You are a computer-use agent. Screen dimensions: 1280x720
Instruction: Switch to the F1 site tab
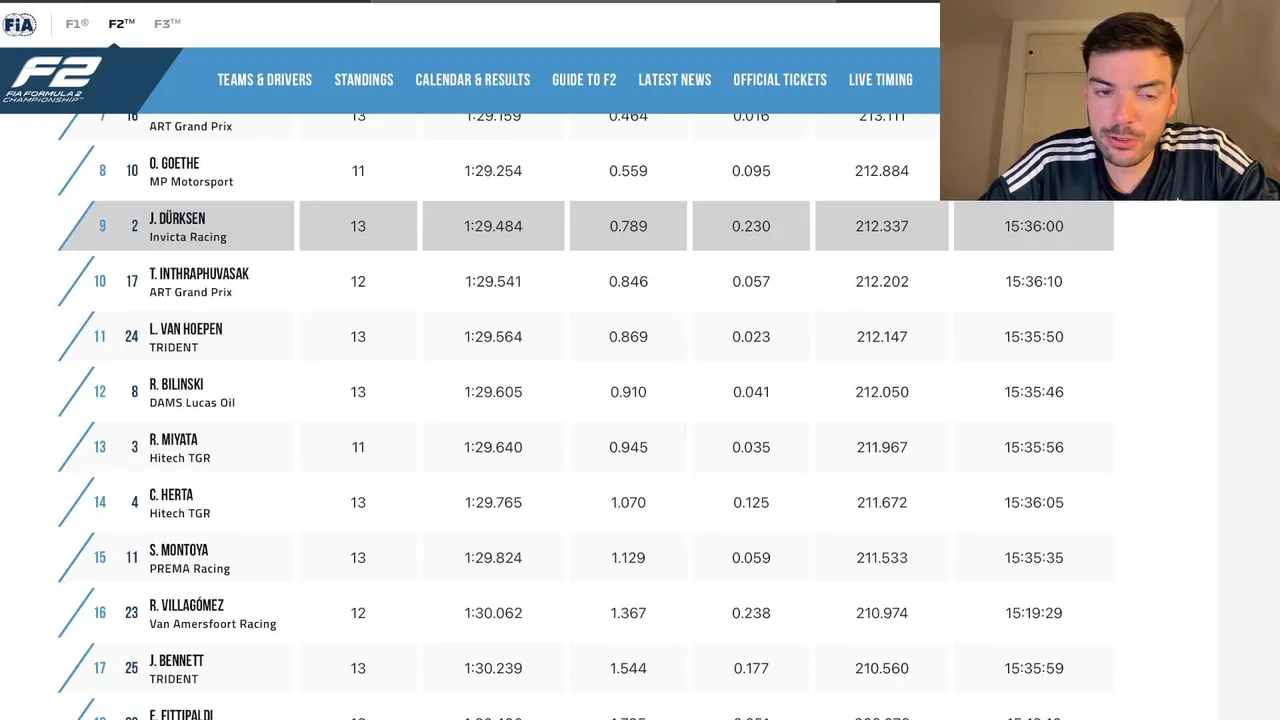tap(77, 24)
